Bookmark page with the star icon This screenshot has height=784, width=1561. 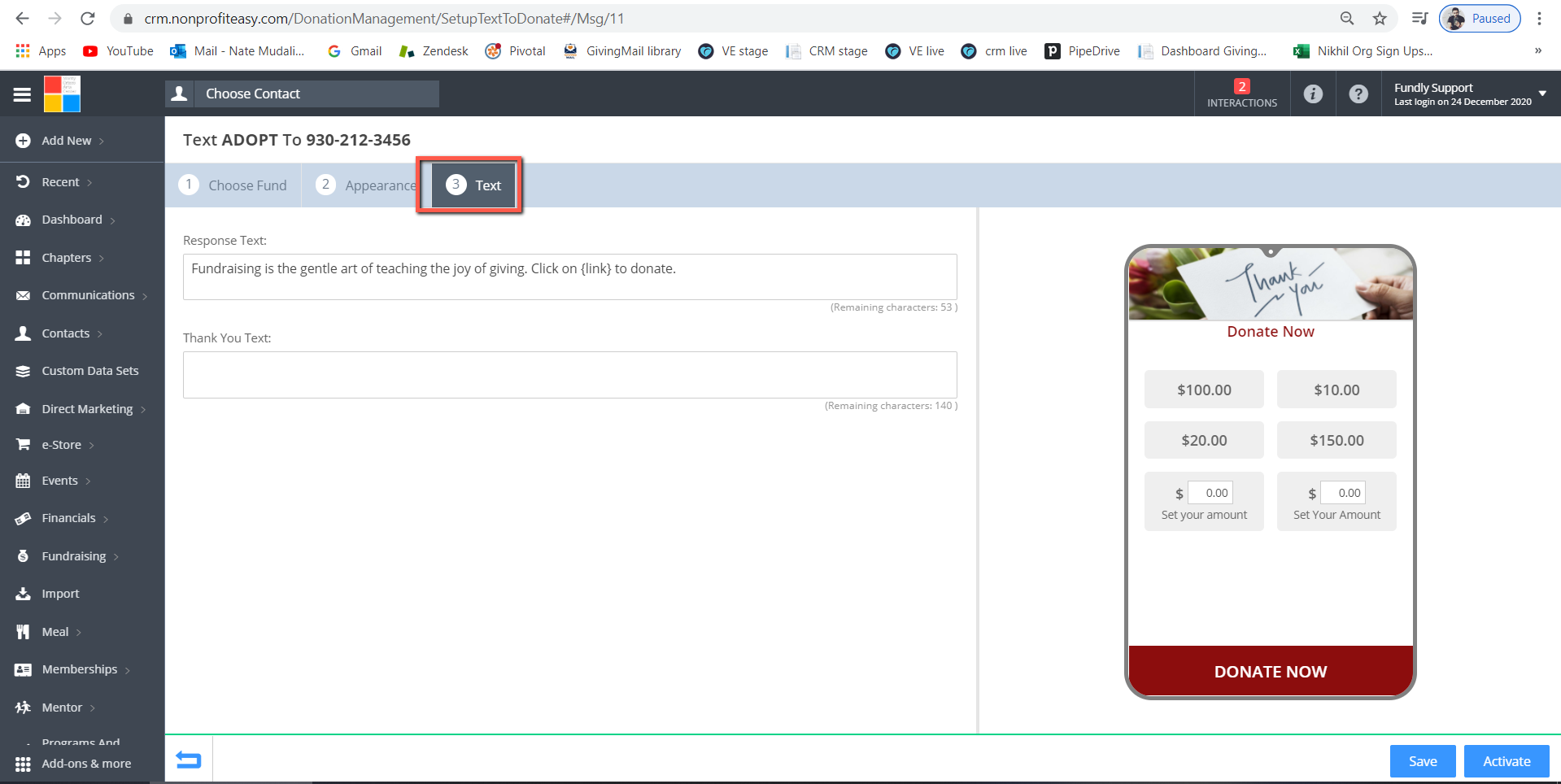point(1380,19)
